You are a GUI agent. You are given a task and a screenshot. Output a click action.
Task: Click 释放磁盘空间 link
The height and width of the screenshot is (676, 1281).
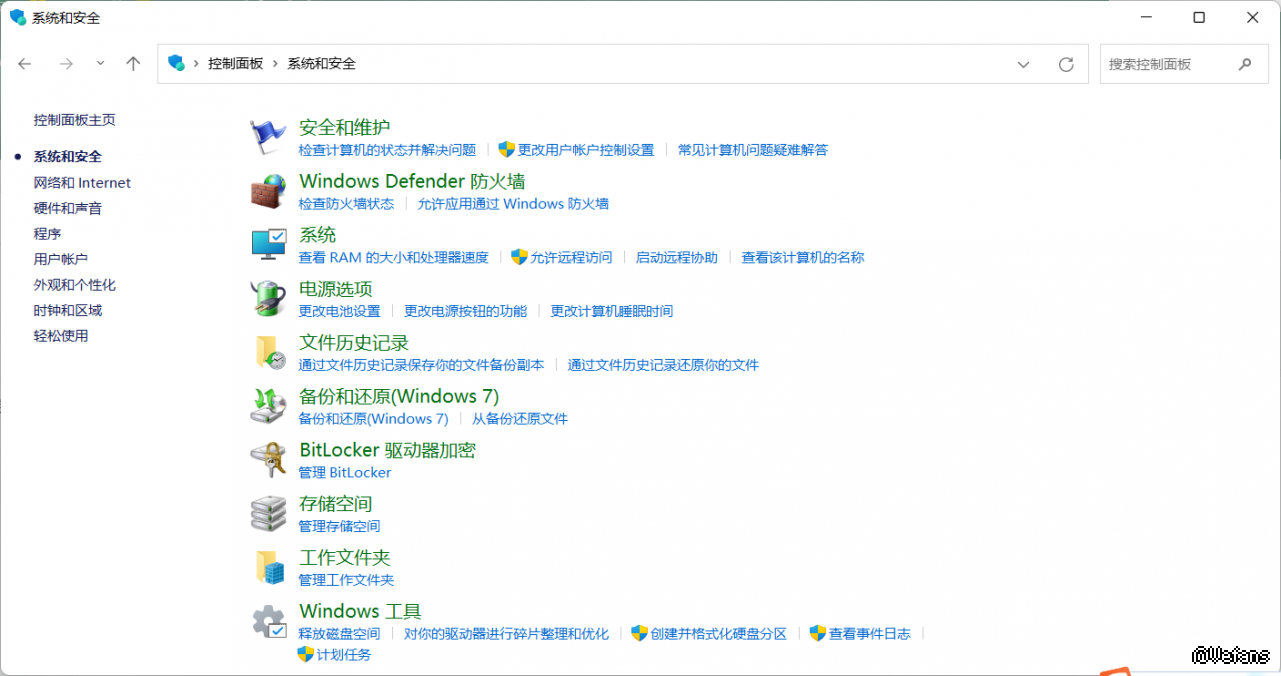point(339,634)
